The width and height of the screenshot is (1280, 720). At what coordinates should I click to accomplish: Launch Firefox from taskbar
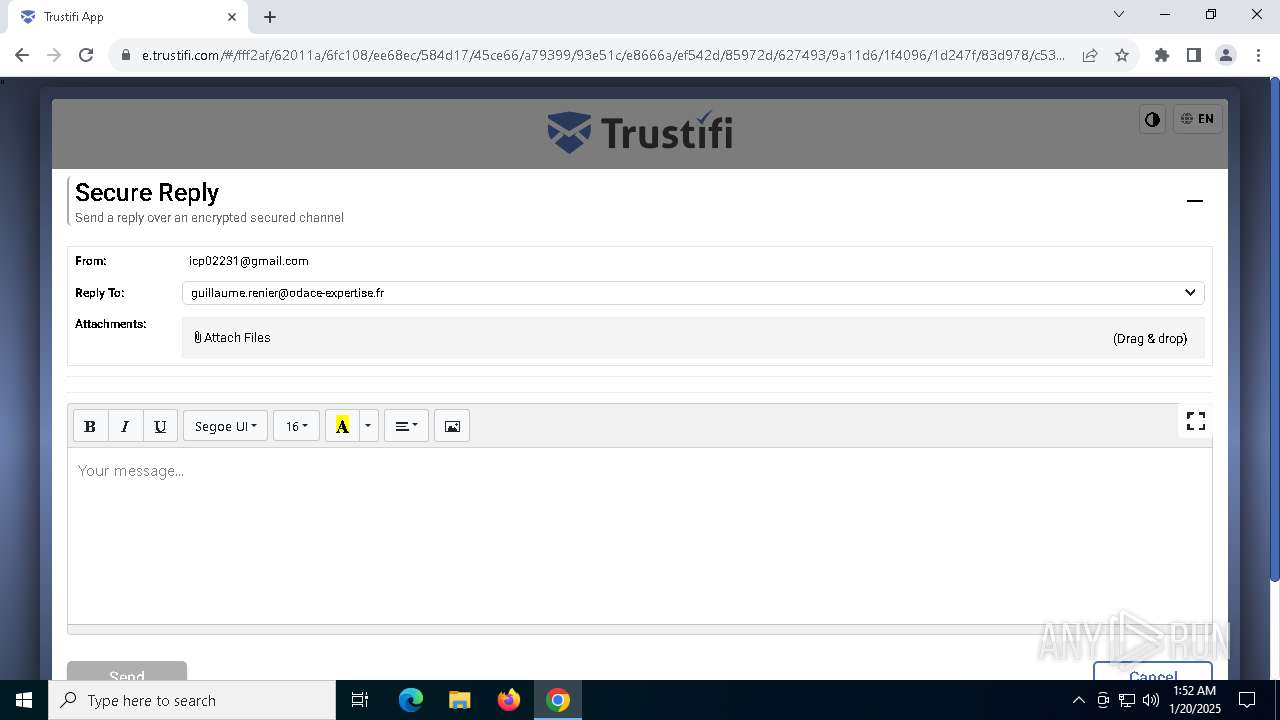(509, 700)
